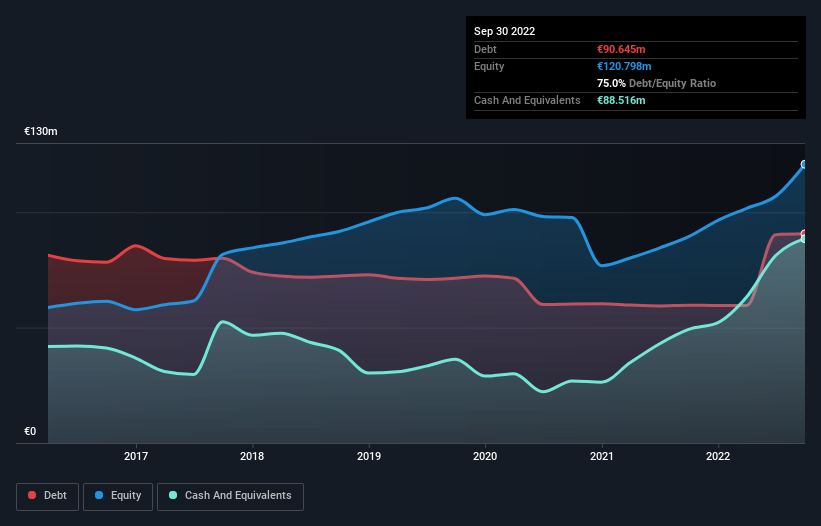
Task: Click the Sep 30 2022 tooltip date
Action: tap(505, 31)
